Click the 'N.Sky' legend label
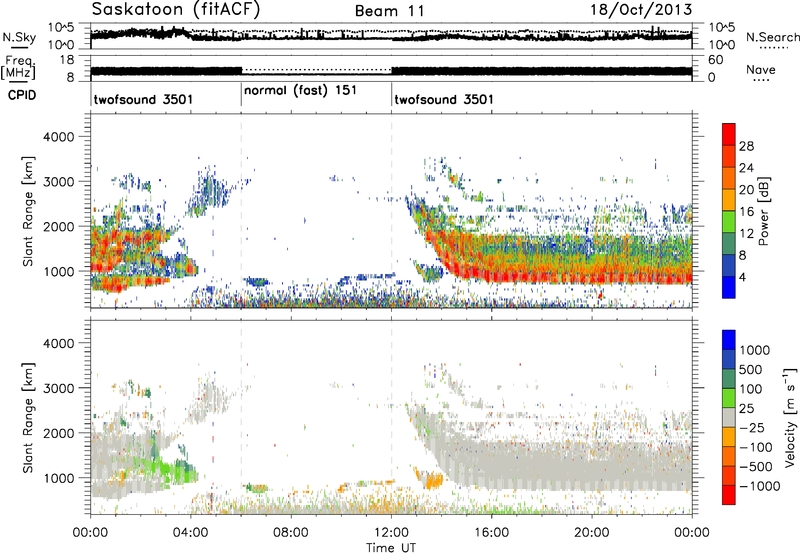This screenshot has width=800, height=554. pos(19,37)
